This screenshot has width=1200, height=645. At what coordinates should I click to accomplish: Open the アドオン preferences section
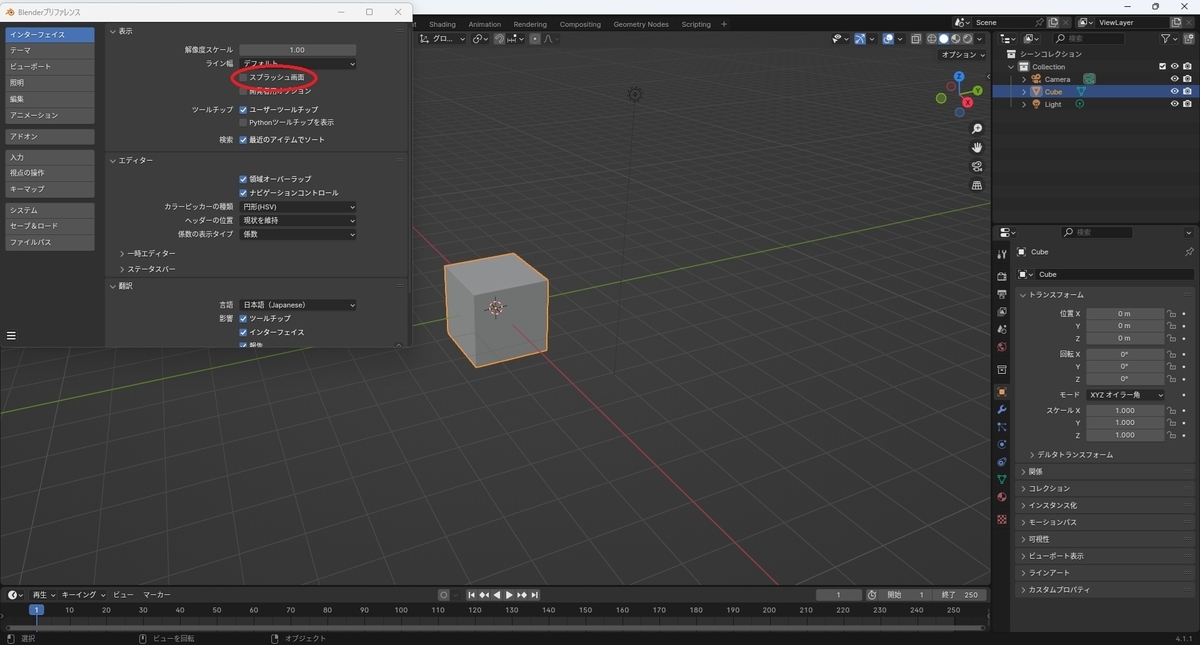coord(49,136)
